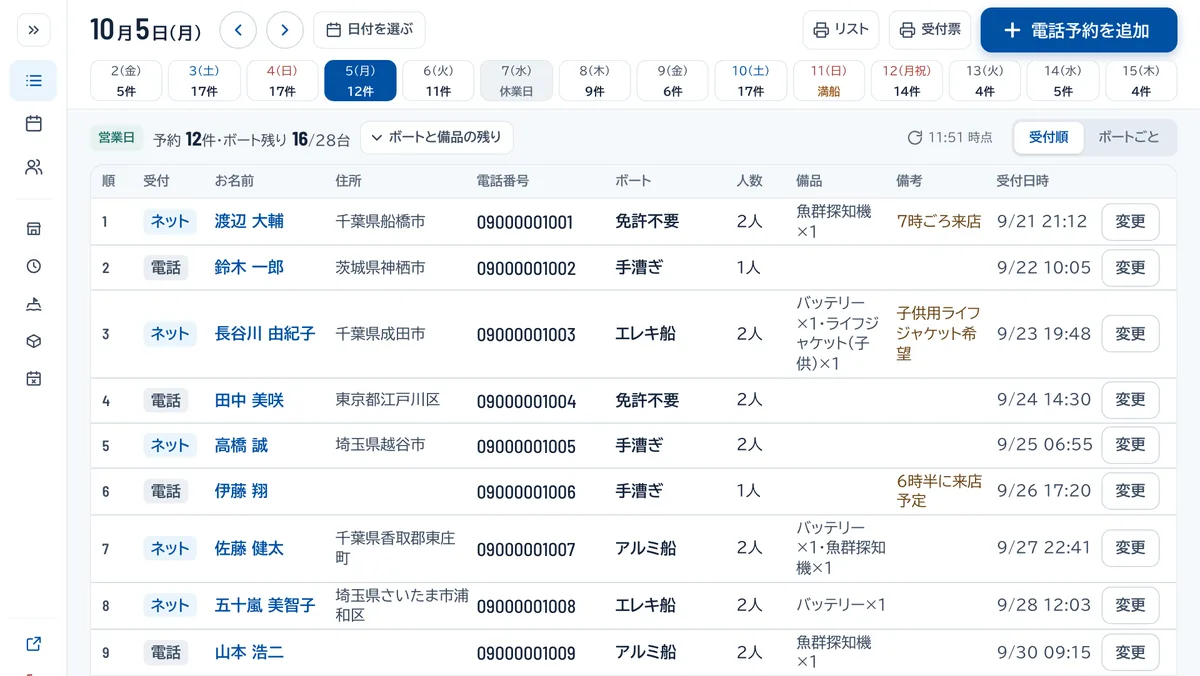
Task: Open the clock (hours) icon in the sidebar
Action: (x=33, y=266)
